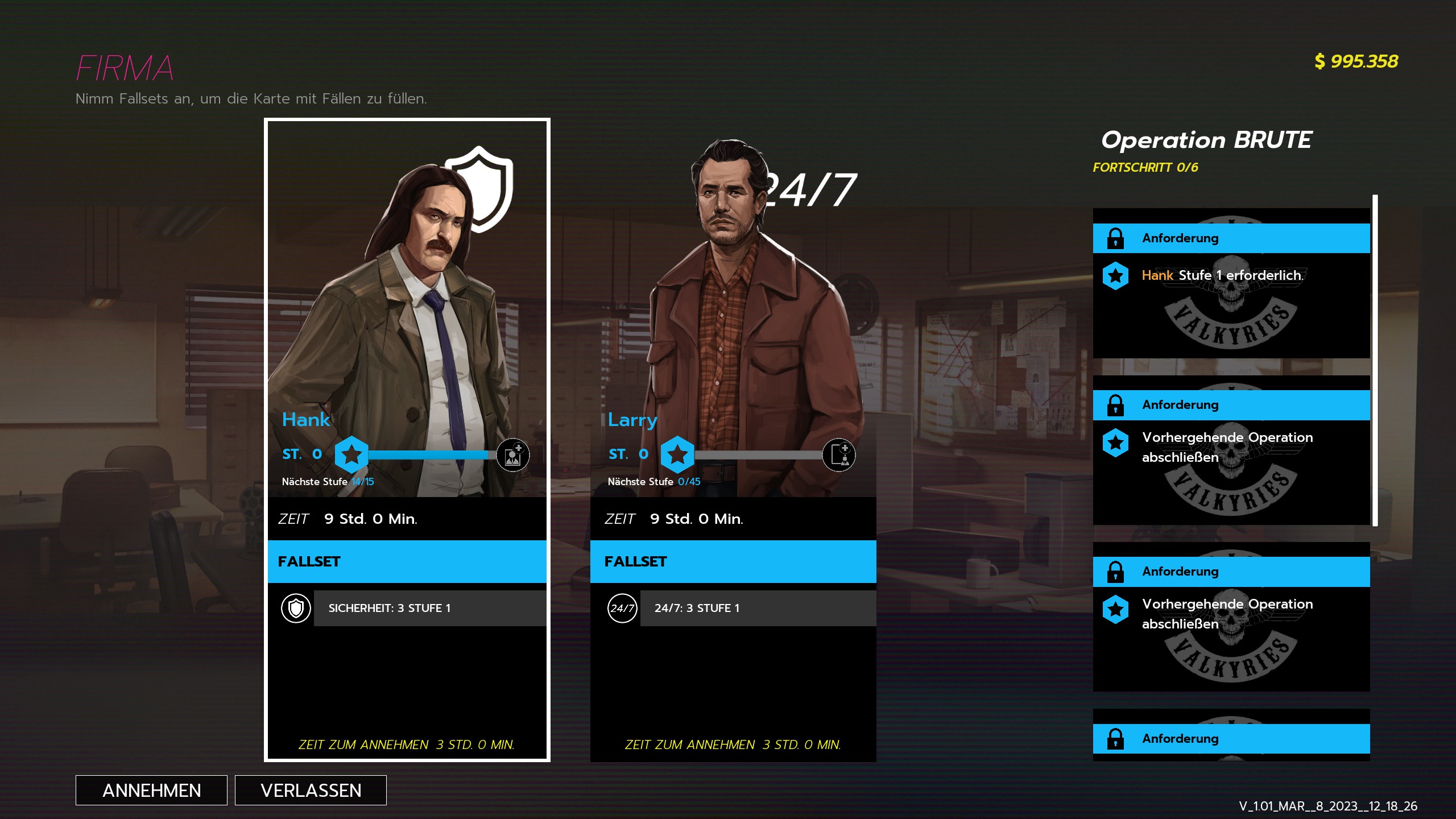
Task: Open Hank's next-level portrait reward icon
Action: click(x=513, y=455)
